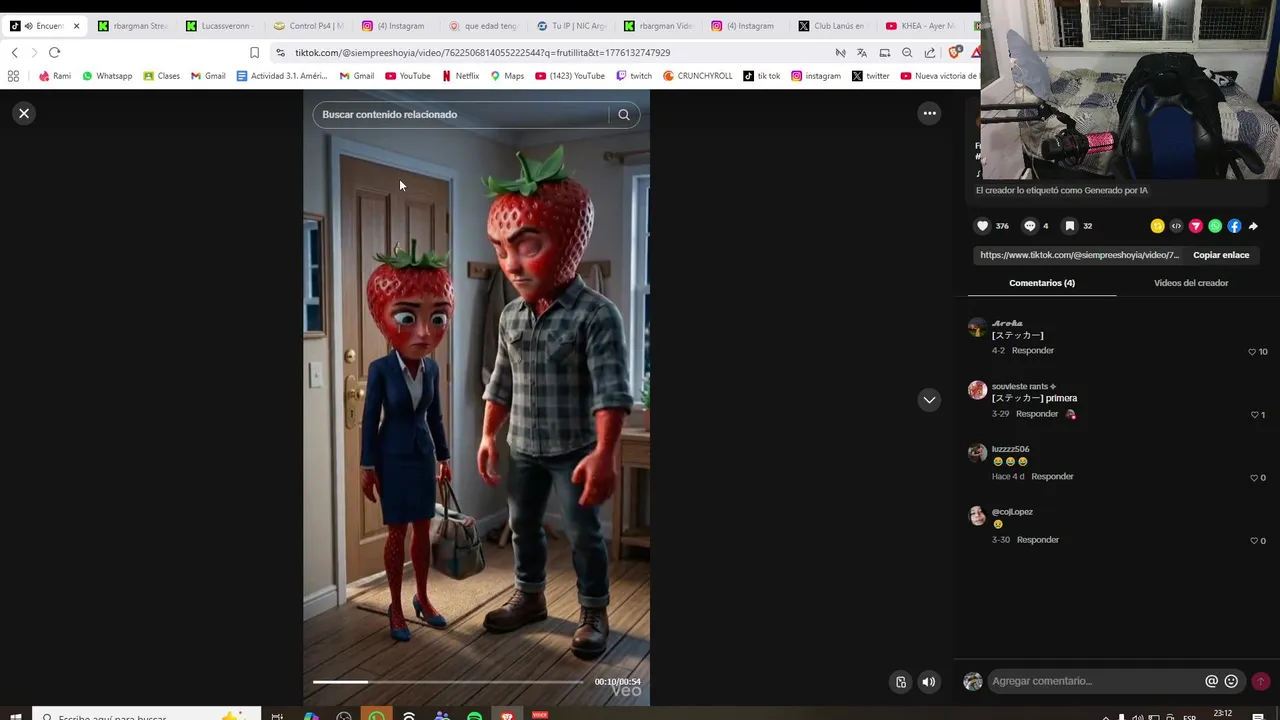Close the current Encuentra TikTok tab

[x=76, y=26]
